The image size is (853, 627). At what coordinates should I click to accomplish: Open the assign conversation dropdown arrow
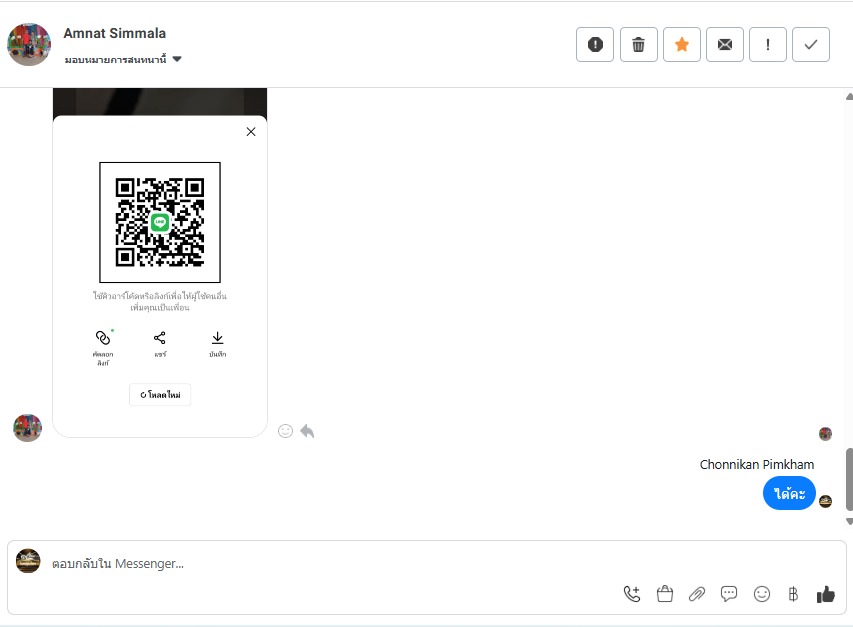pyautogui.click(x=177, y=59)
